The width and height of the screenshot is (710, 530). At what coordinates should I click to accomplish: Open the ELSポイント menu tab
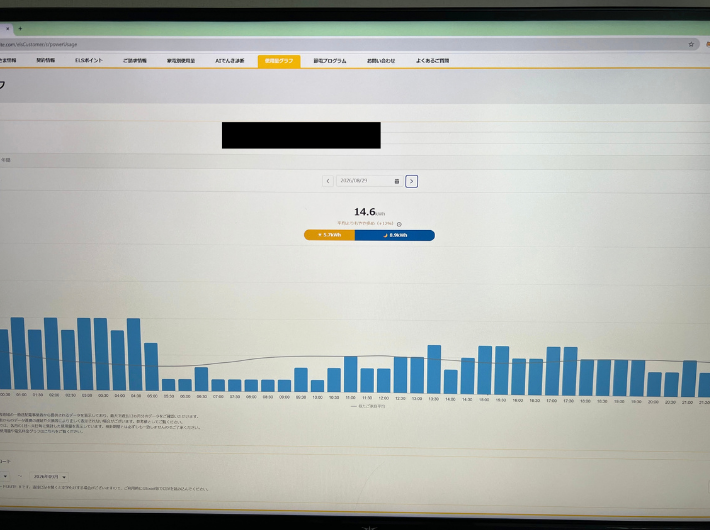pyautogui.click(x=89, y=60)
